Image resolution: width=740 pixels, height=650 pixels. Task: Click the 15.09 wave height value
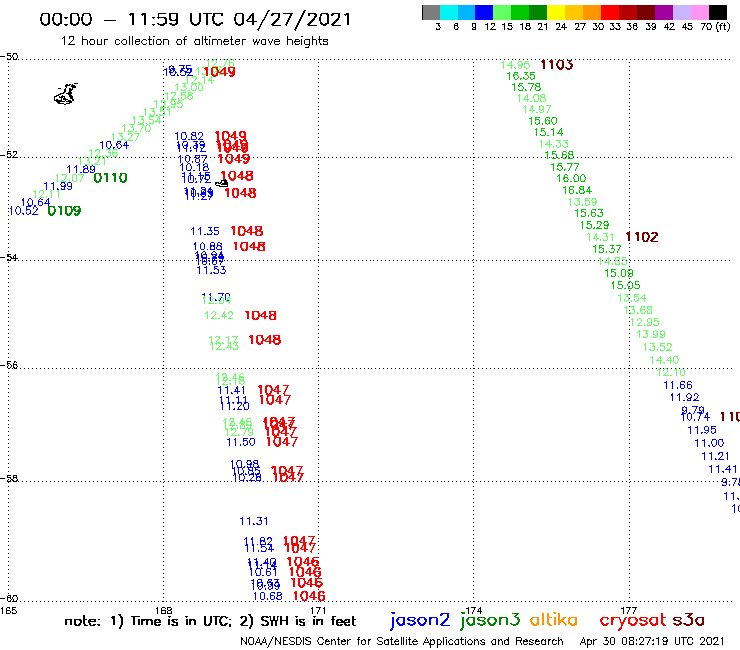[x=619, y=273]
